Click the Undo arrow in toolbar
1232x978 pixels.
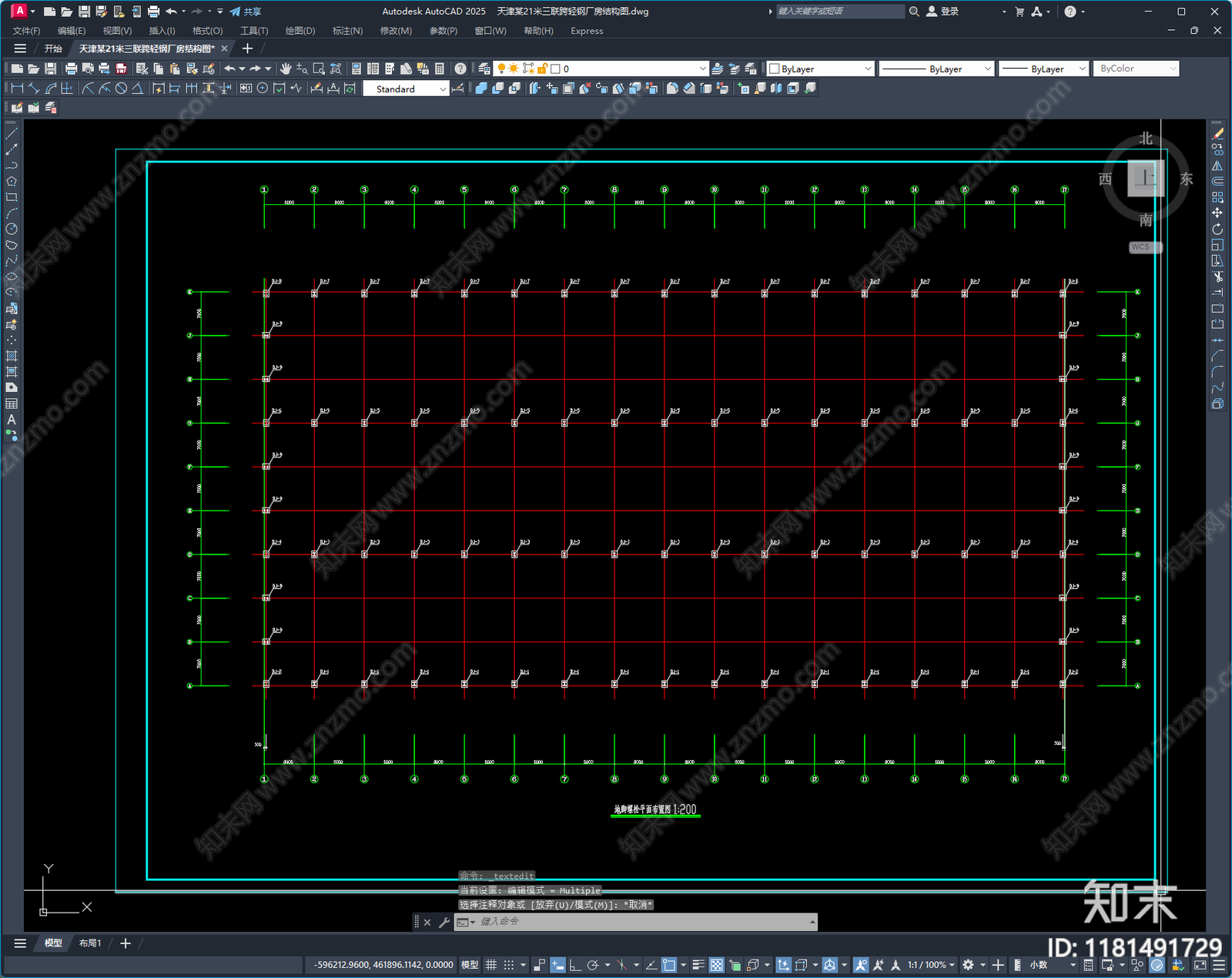229,69
